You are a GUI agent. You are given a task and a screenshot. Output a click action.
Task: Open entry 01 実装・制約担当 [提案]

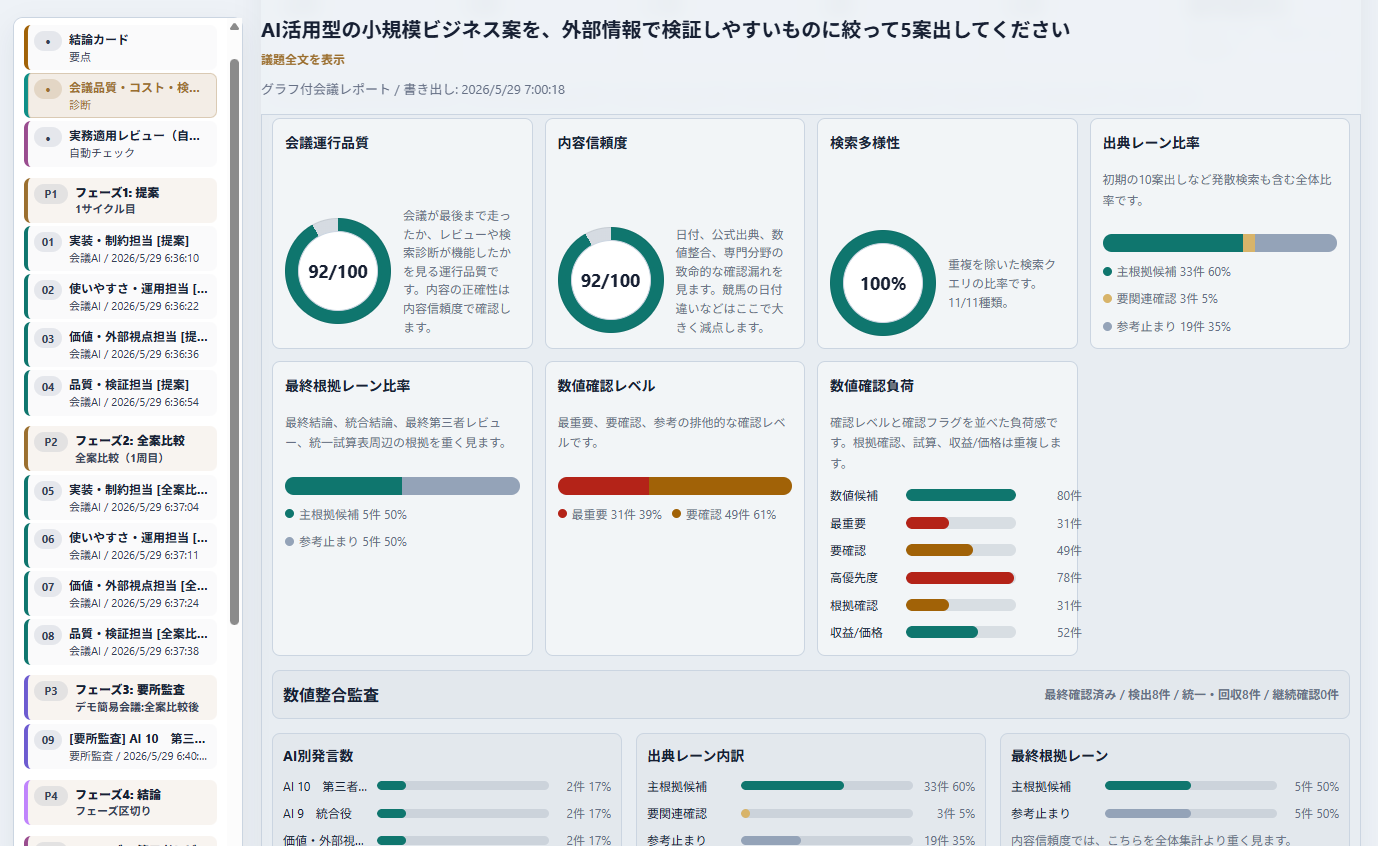(121, 249)
